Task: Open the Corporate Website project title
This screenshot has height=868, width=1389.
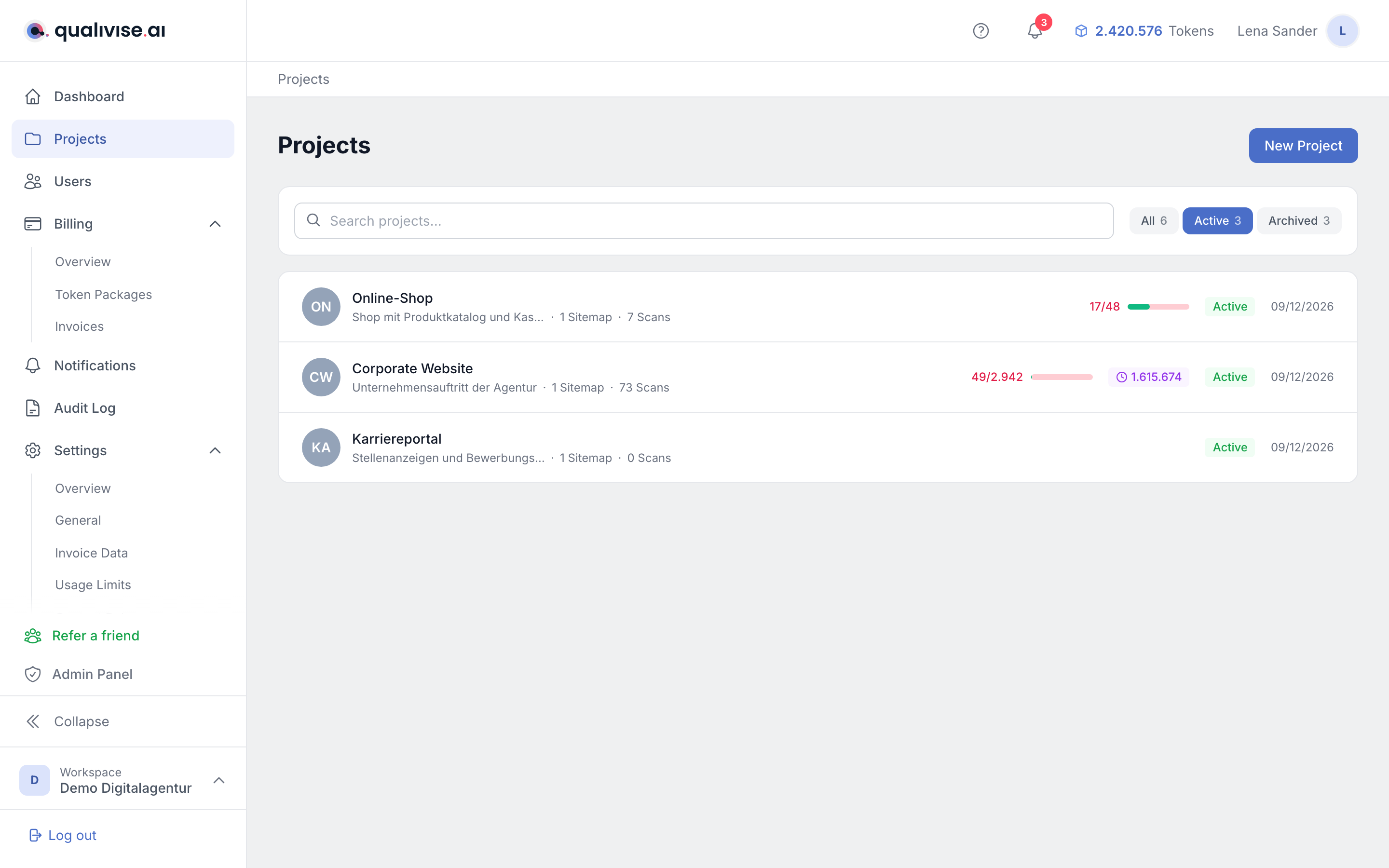Action: tap(412, 368)
